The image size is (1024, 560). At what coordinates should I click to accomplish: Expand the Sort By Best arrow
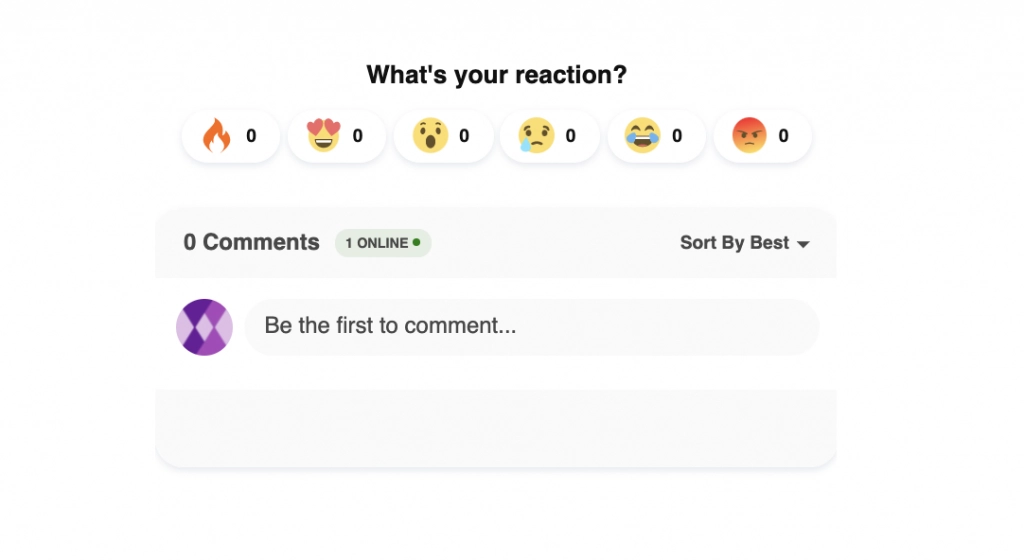click(803, 244)
